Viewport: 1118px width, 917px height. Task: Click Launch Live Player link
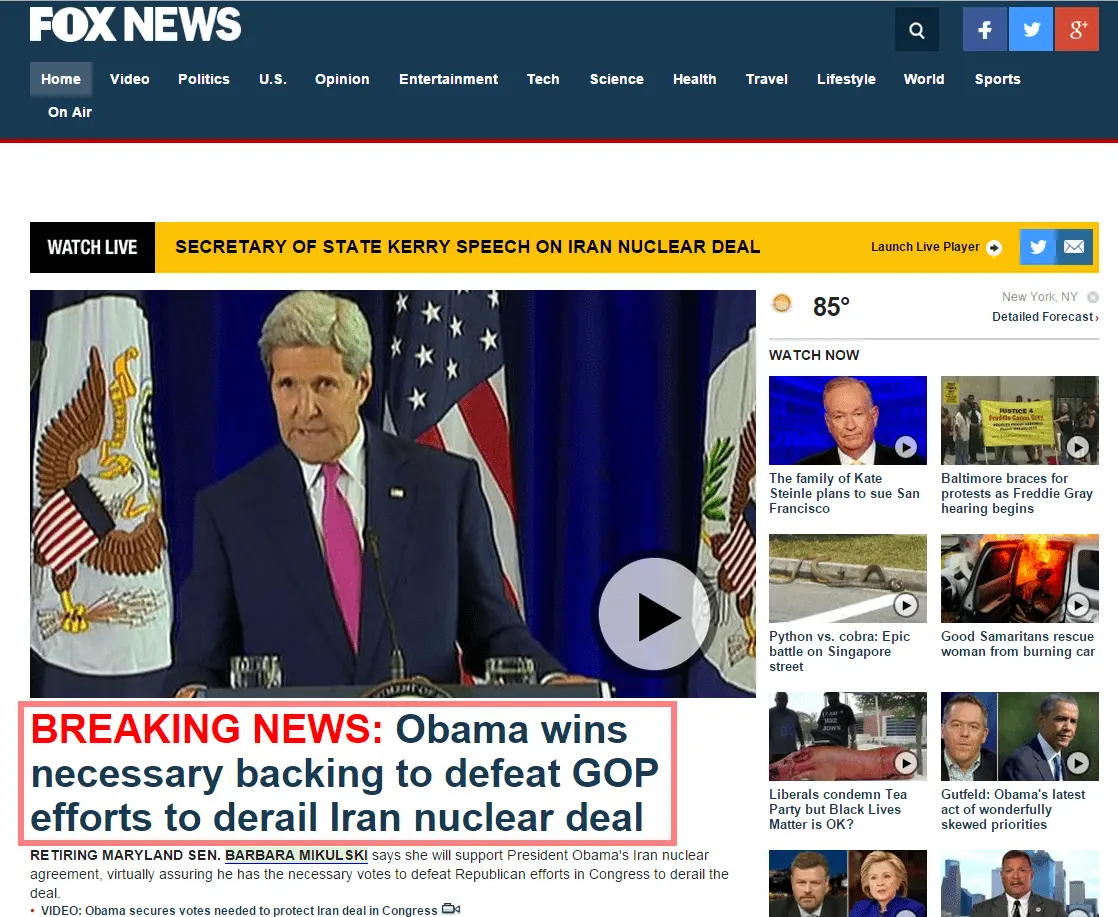point(925,247)
